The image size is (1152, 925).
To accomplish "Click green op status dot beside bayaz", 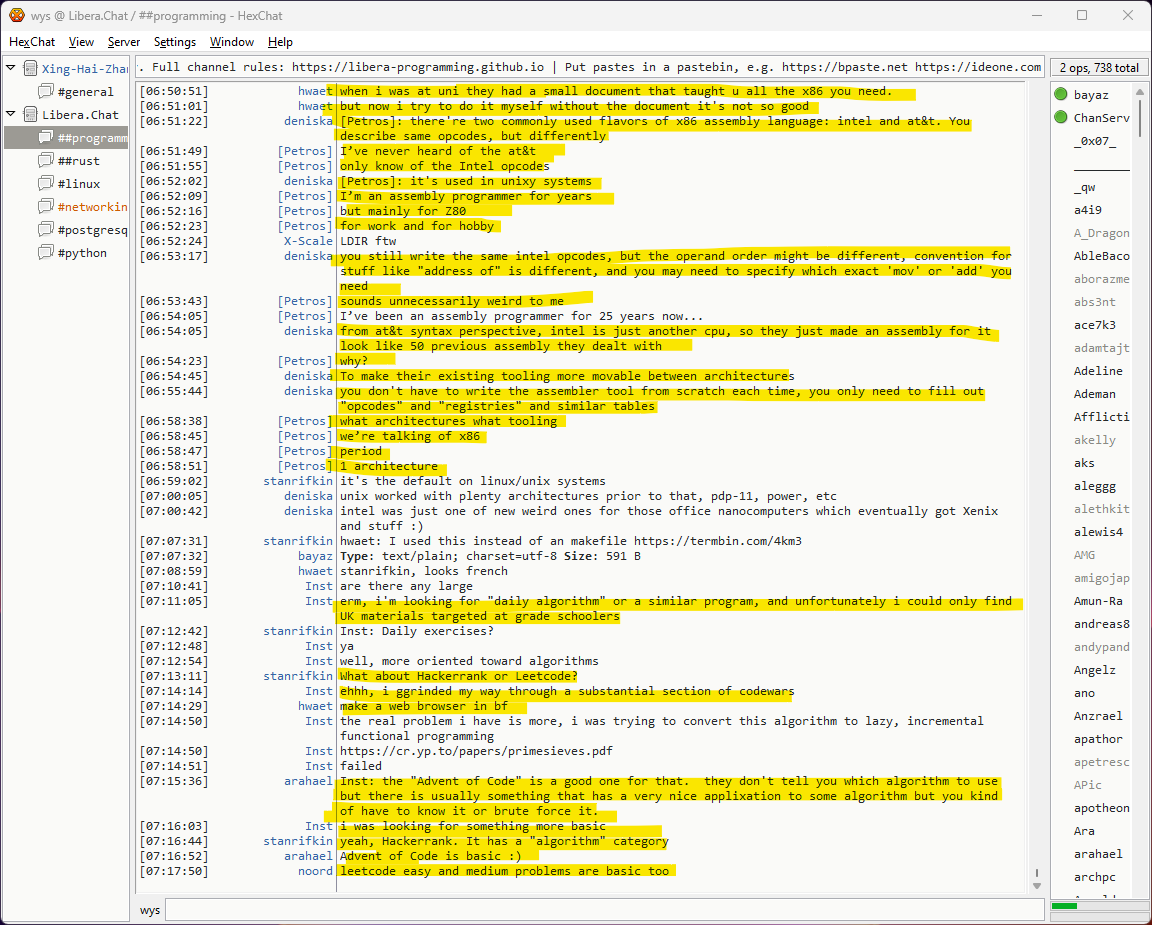I will click(x=1060, y=95).
